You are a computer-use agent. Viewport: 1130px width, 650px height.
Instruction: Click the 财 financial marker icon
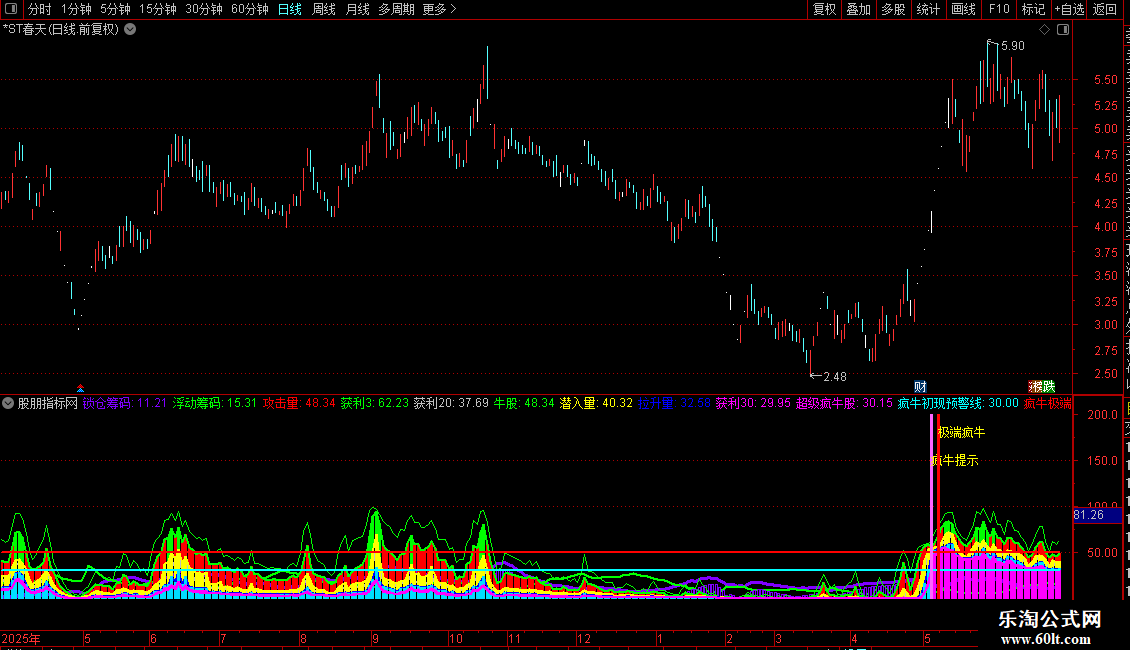coord(920,387)
